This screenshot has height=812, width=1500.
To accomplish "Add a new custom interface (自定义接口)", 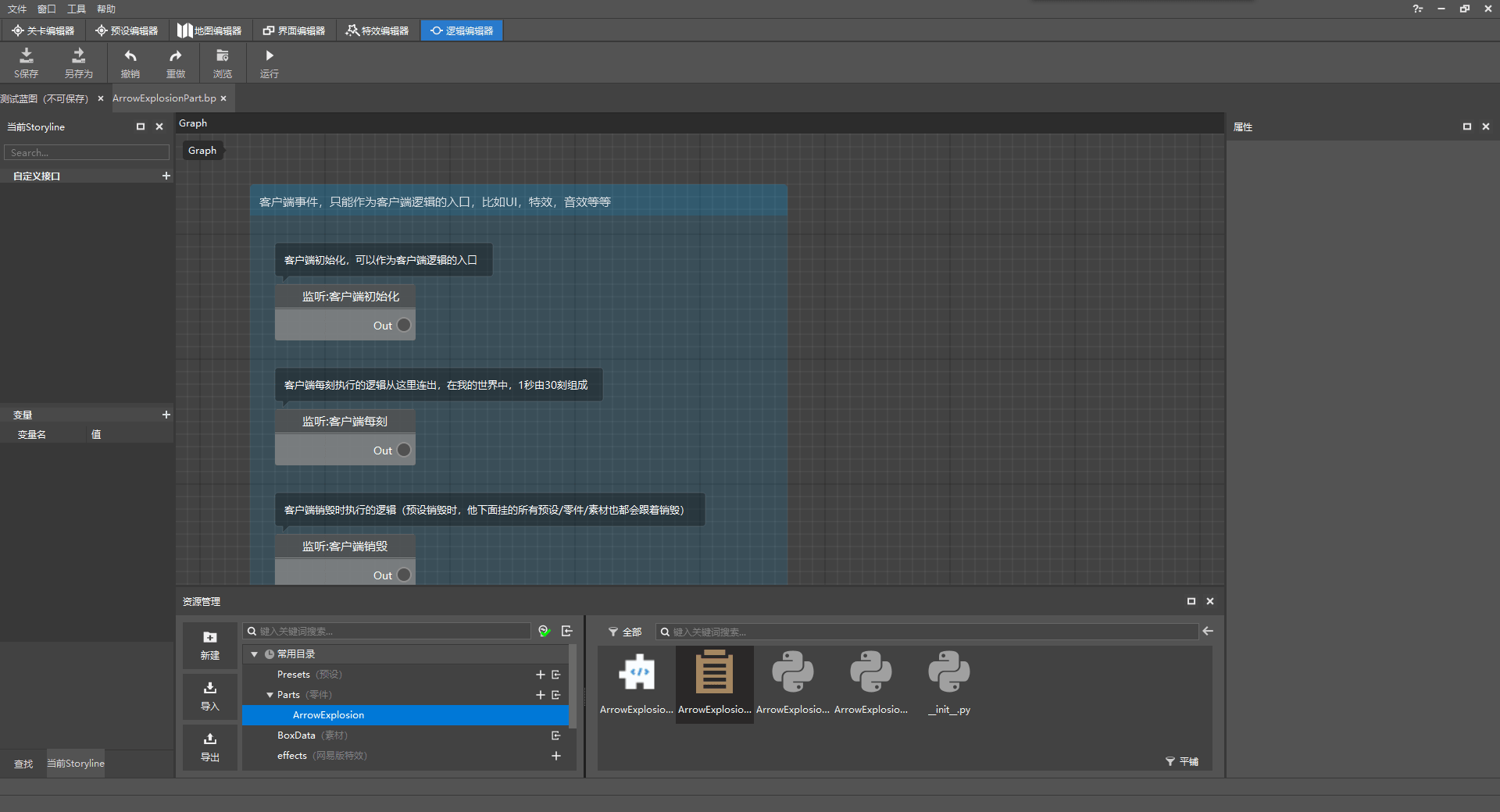I will tap(166, 176).
